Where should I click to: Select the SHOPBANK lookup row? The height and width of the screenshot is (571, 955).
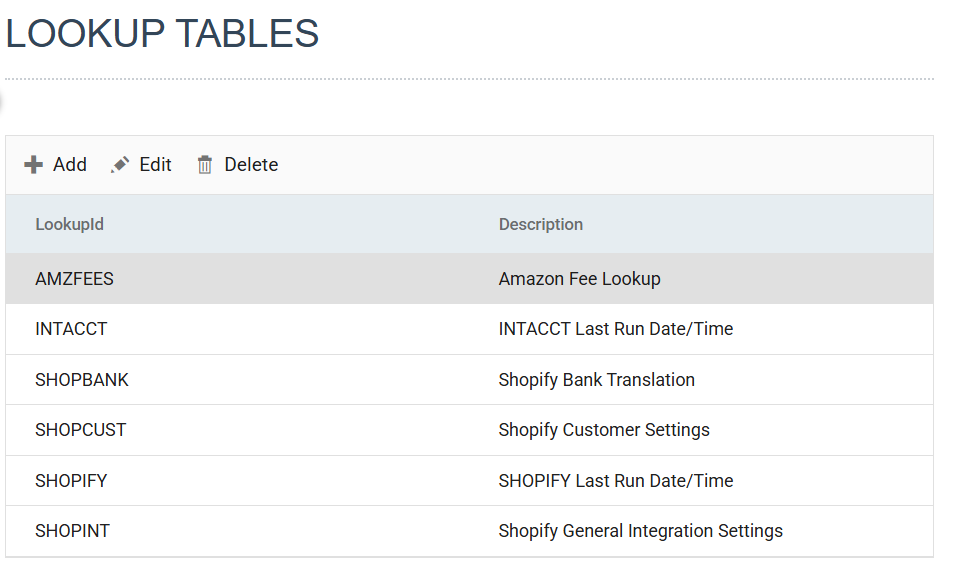[469, 380]
